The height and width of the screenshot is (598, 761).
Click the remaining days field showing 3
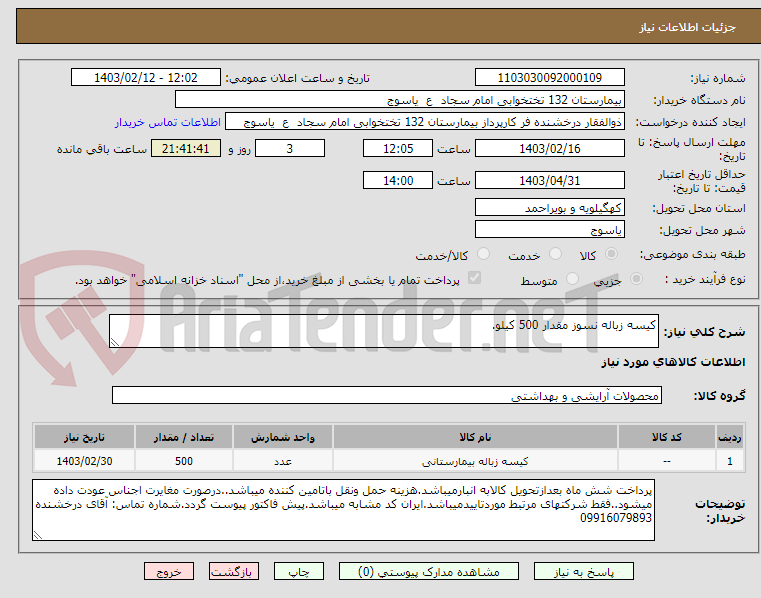(290, 149)
